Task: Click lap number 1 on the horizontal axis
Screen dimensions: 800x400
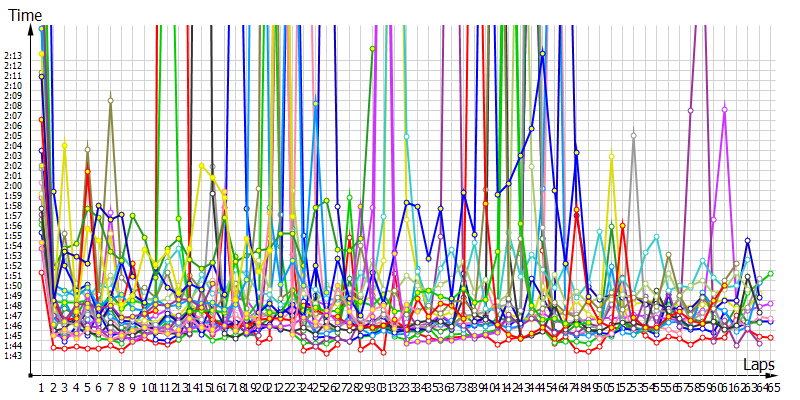Action: point(41,387)
